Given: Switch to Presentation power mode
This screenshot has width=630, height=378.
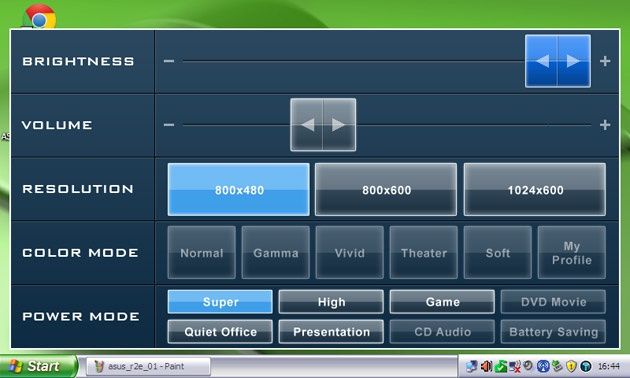Looking at the screenshot, I should click(x=331, y=332).
